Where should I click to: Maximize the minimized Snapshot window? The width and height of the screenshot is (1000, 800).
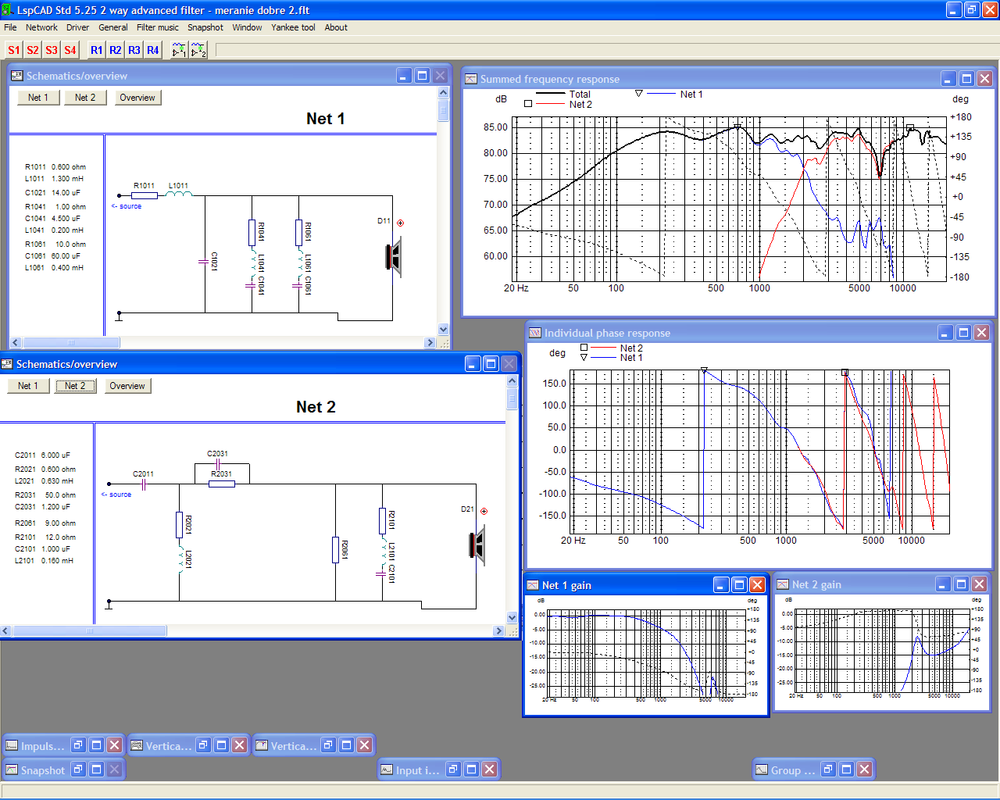(x=96, y=769)
